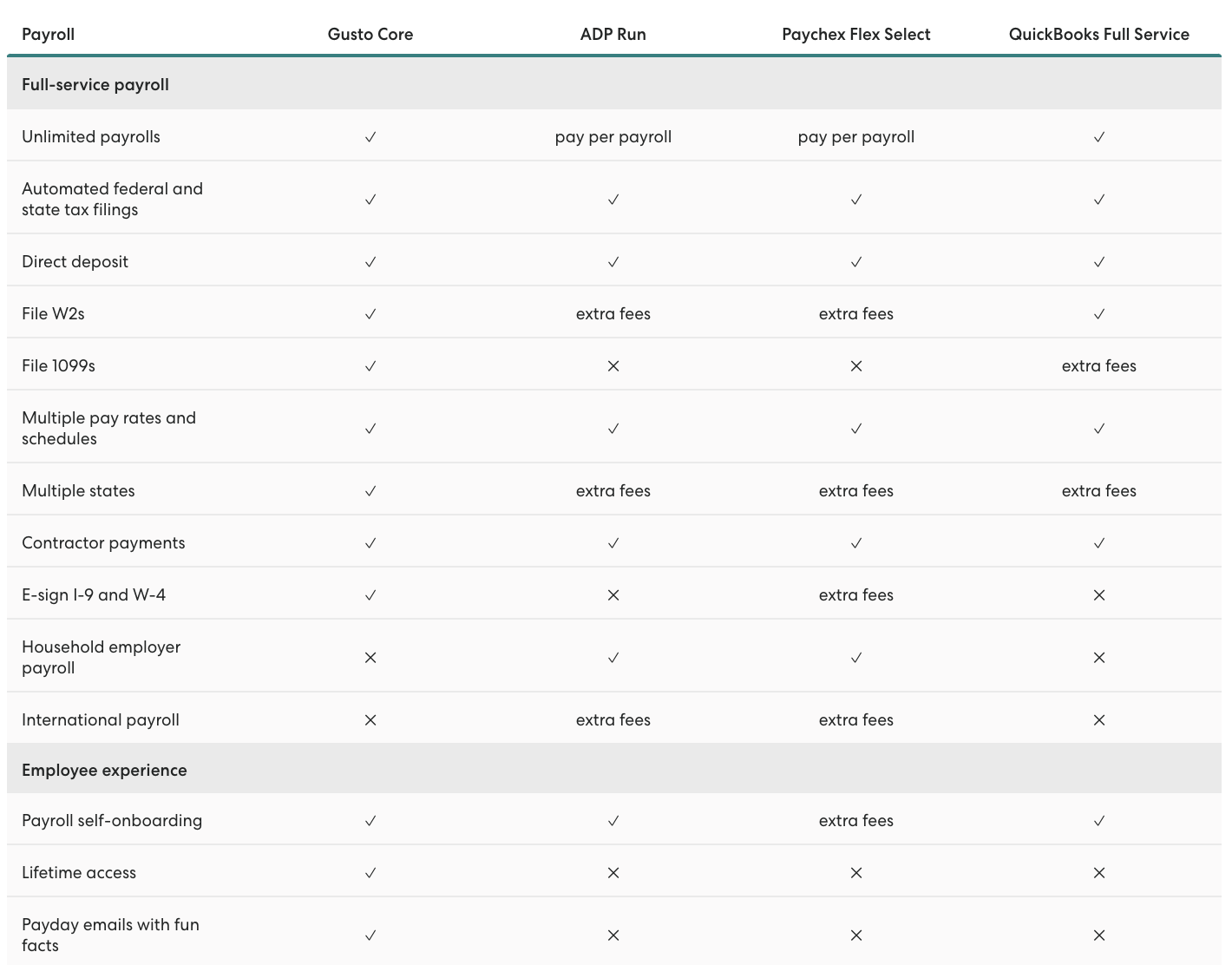Click QuickBooks X mark for Lifetime access
The height and width of the screenshot is (965, 1232).
coord(1099,873)
